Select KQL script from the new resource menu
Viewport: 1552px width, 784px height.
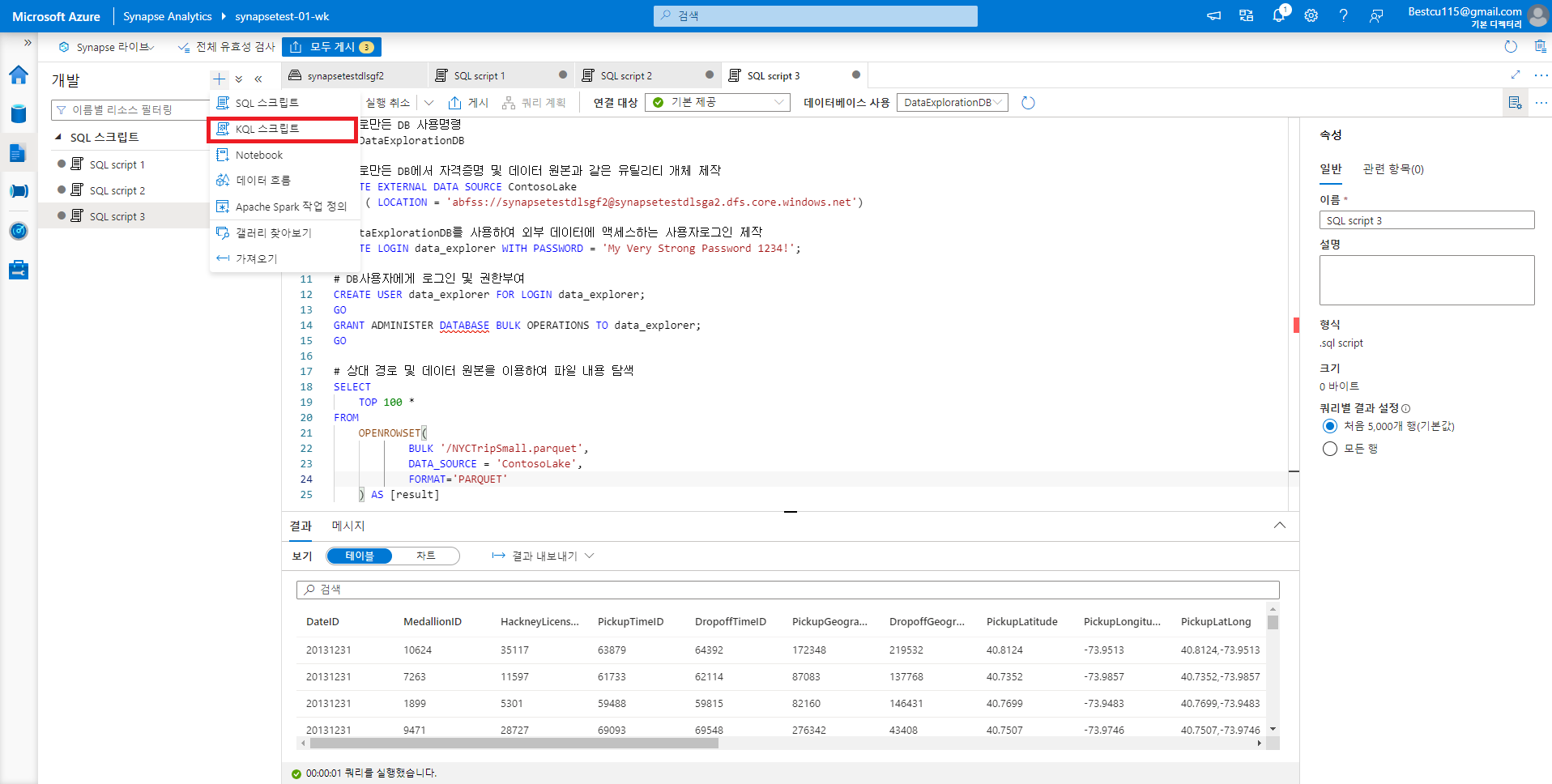pyautogui.click(x=284, y=129)
